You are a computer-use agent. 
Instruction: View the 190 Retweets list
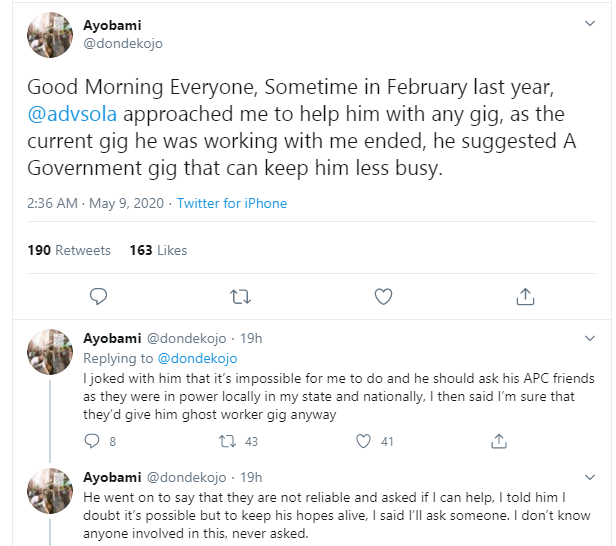coord(69,250)
